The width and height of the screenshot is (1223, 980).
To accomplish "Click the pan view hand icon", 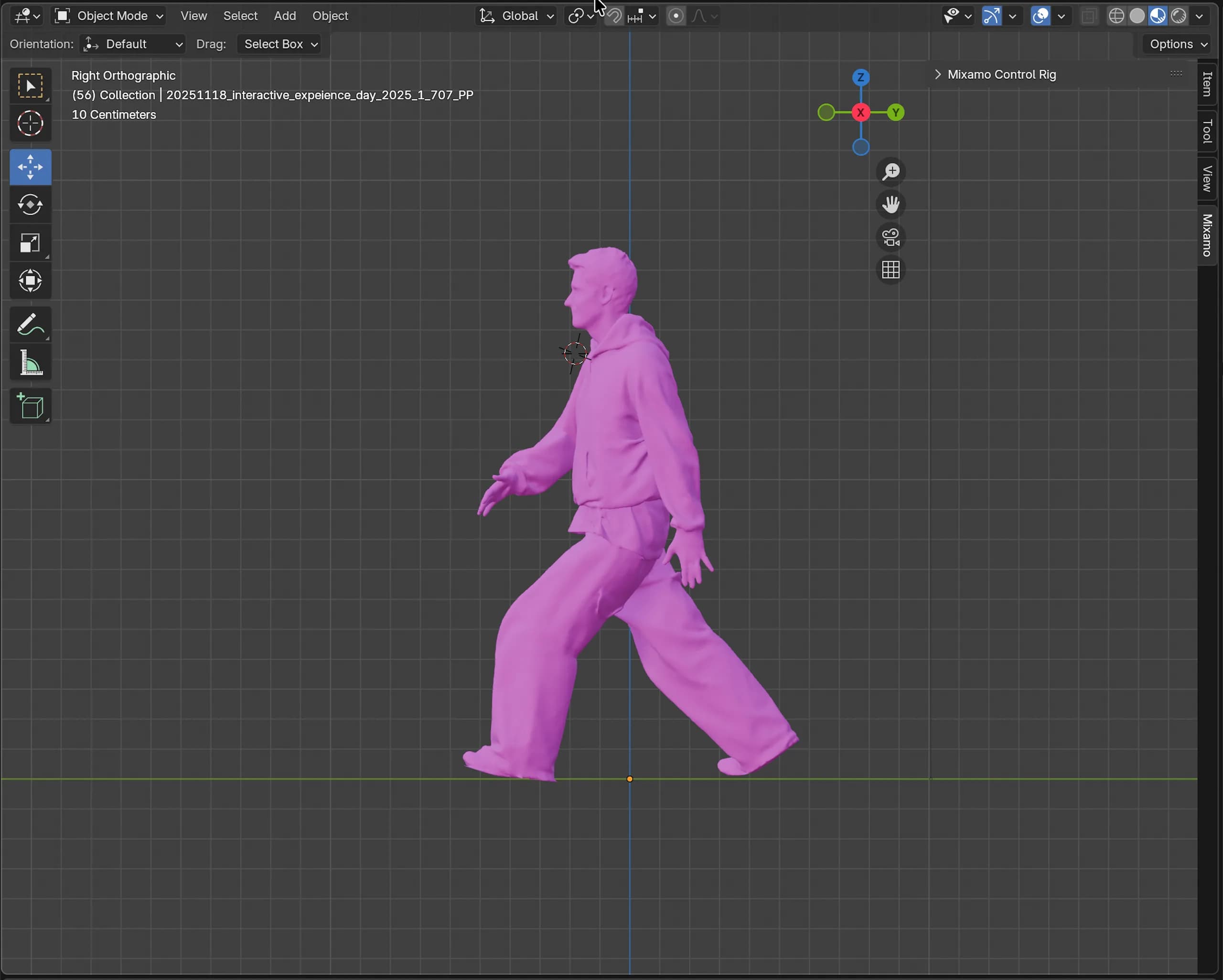I will pos(890,205).
